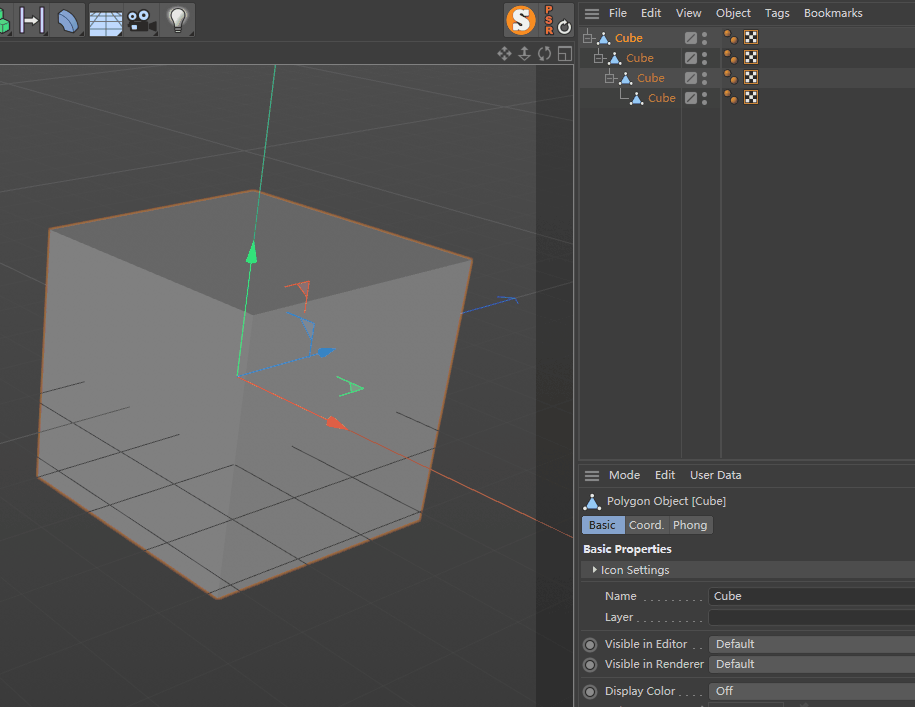The height and width of the screenshot is (707, 915).
Task: Click the Camera object icon in toolbar
Action: [141, 20]
